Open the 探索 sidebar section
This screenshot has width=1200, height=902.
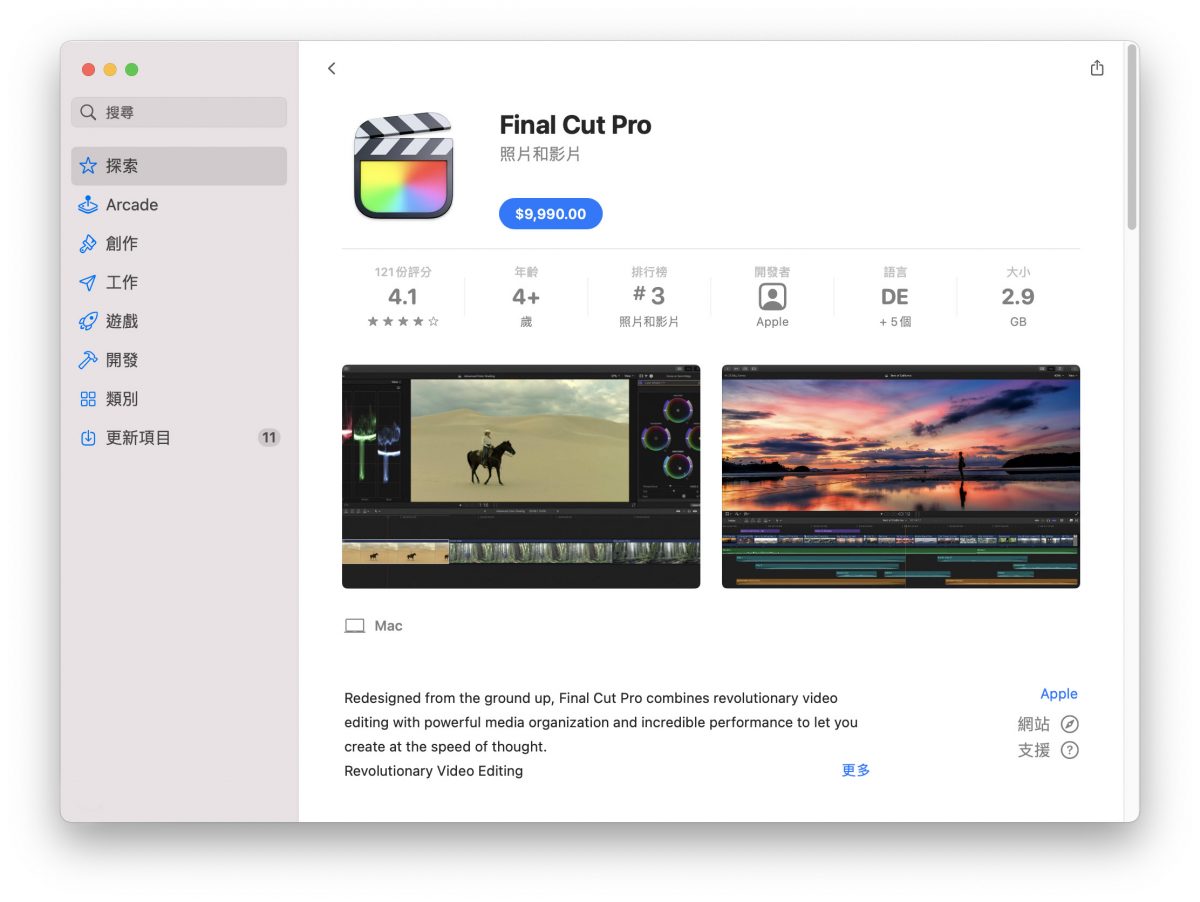179,166
